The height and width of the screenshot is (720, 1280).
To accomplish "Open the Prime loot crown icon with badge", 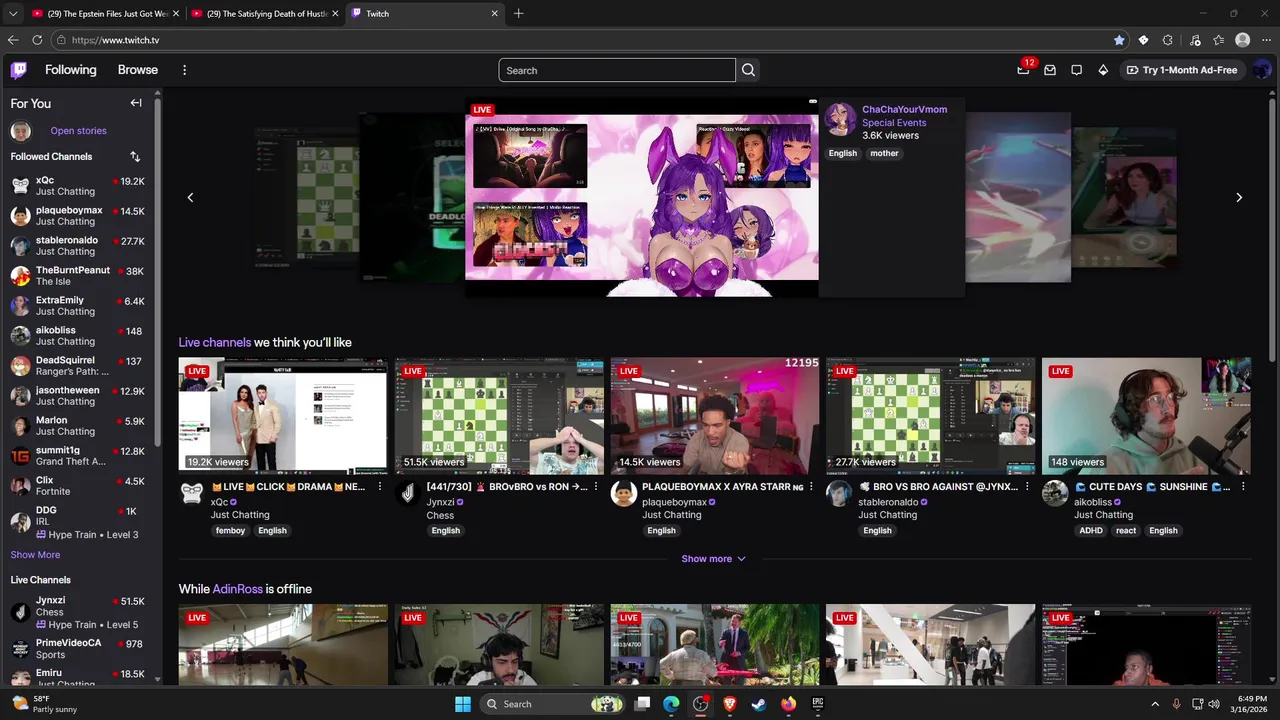I will [1023, 70].
